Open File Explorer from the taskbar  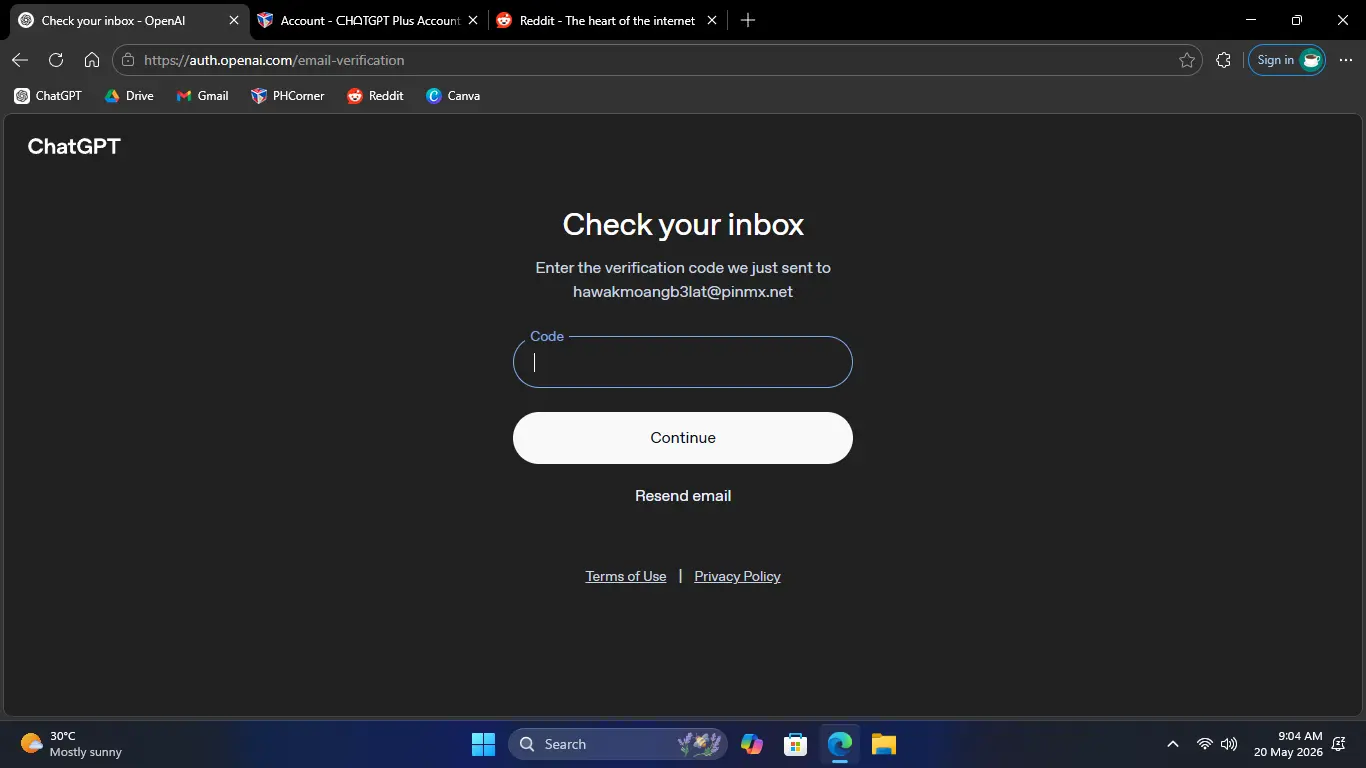(883, 744)
